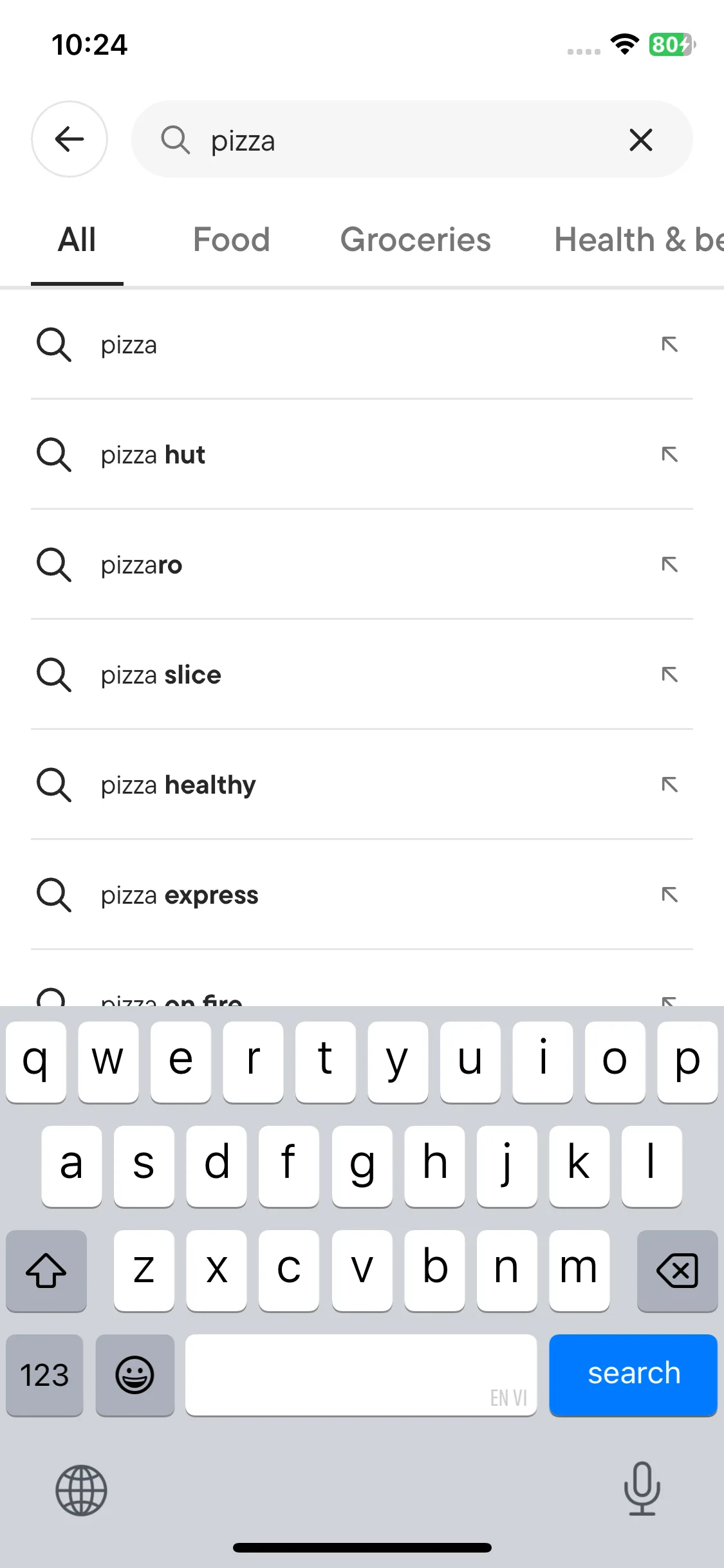Insert 'pizza healthy' using its arrow icon
724x1568 pixels.
[x=669, y=785]
